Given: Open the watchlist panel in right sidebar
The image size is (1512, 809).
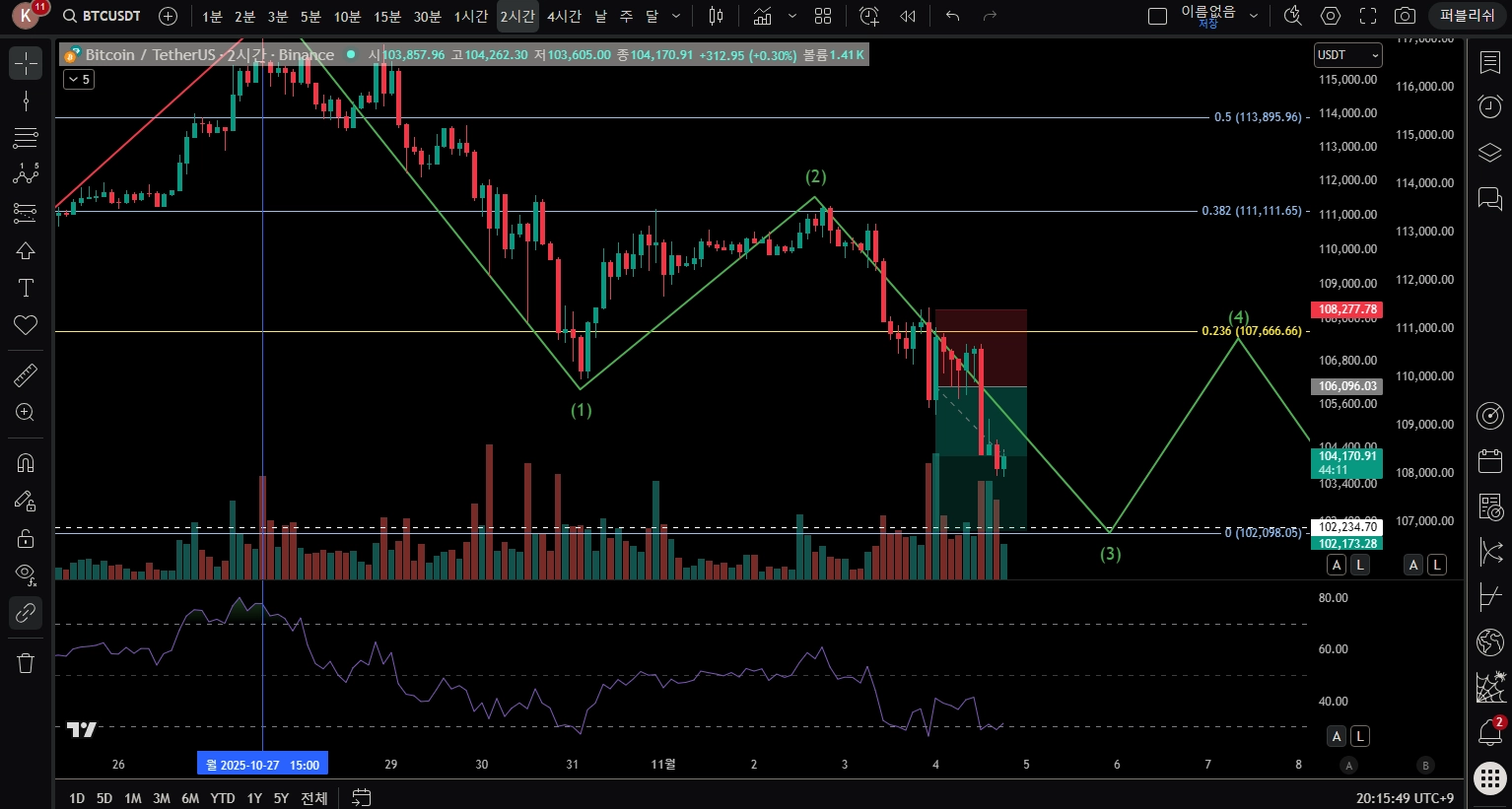Looking at the screenshot, I should (1490, 62).
